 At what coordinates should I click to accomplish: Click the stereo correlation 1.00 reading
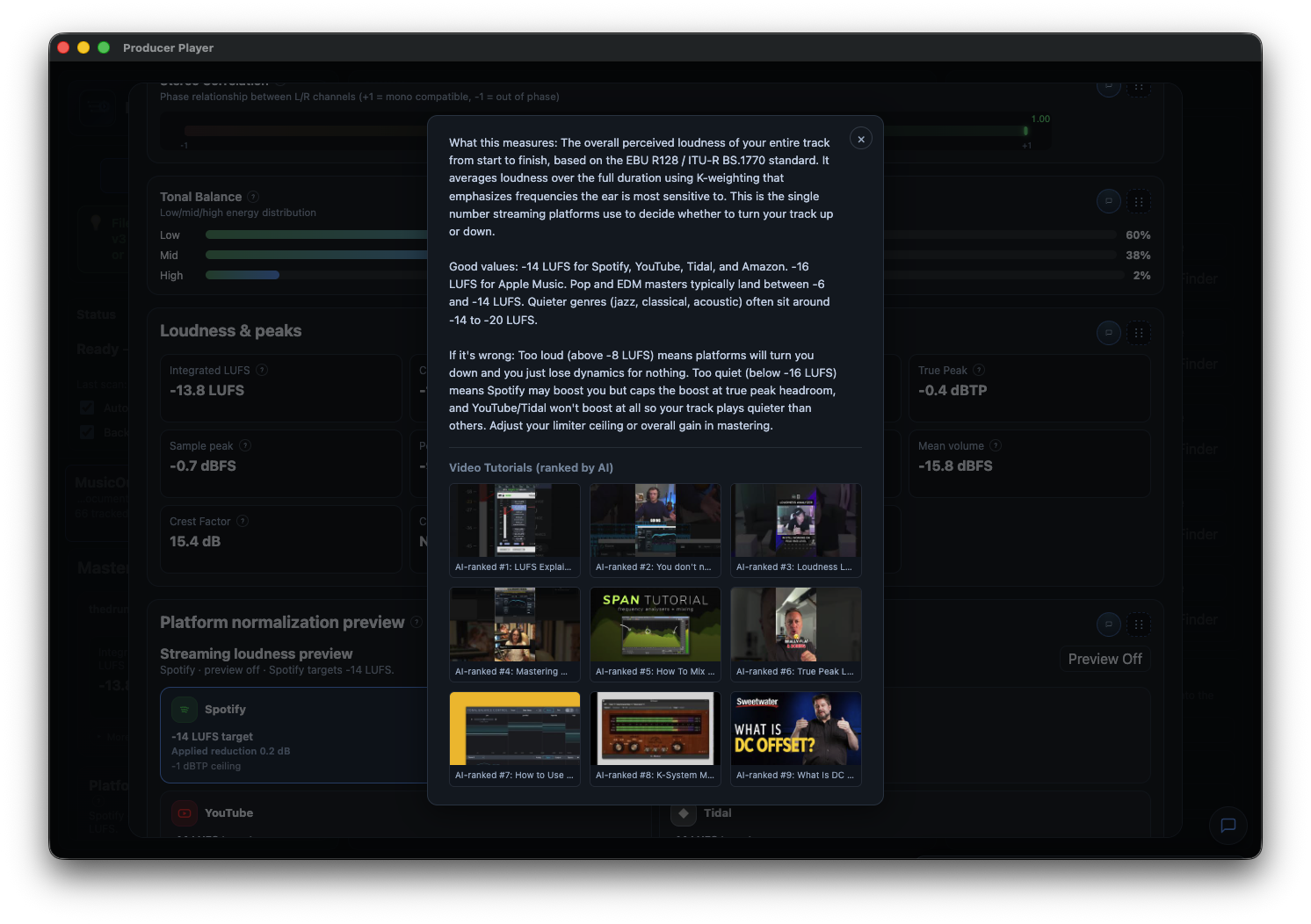(x=1040, y=119)
